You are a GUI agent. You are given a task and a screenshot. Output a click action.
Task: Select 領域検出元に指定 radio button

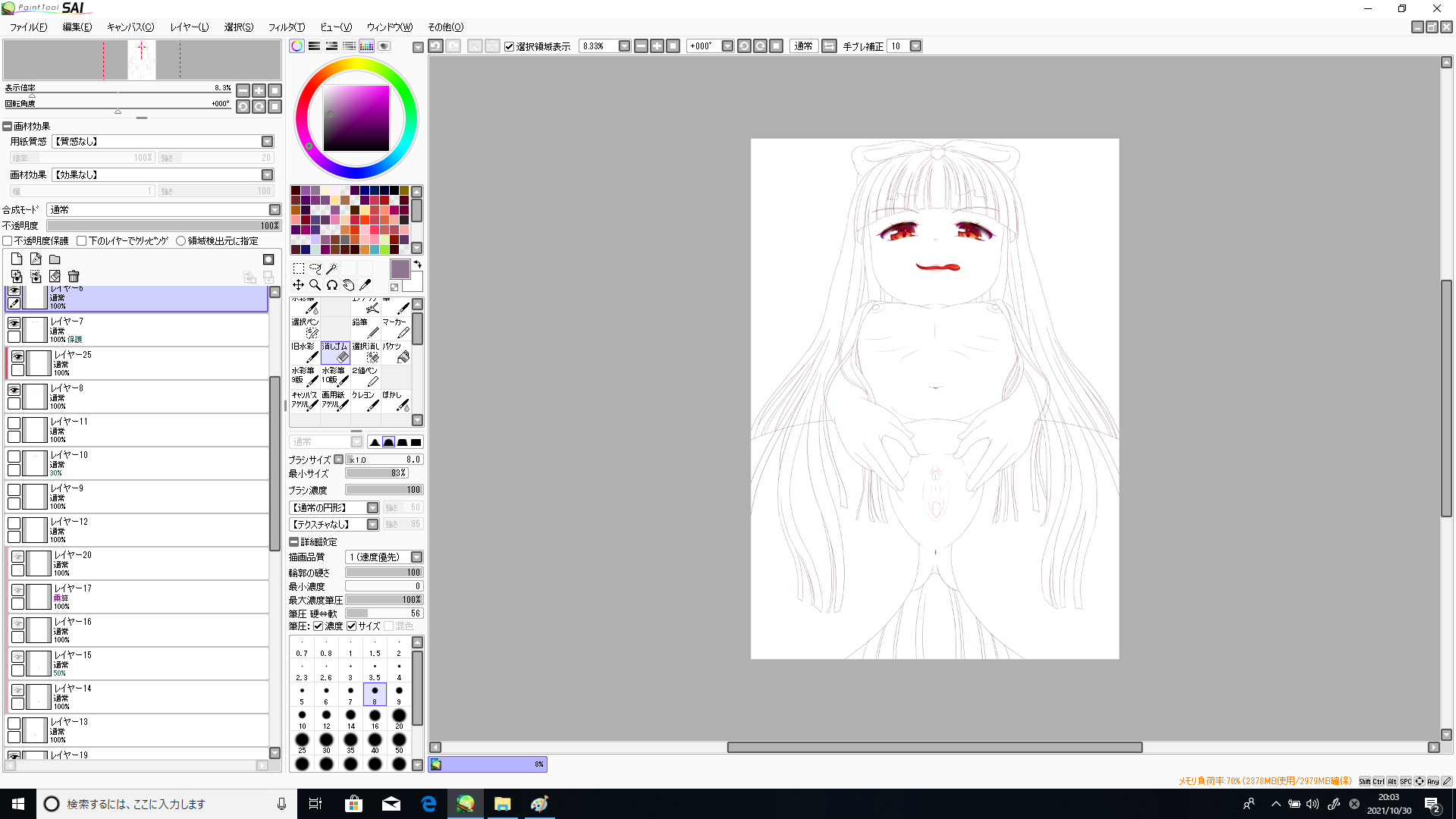(x=180, y=241)
